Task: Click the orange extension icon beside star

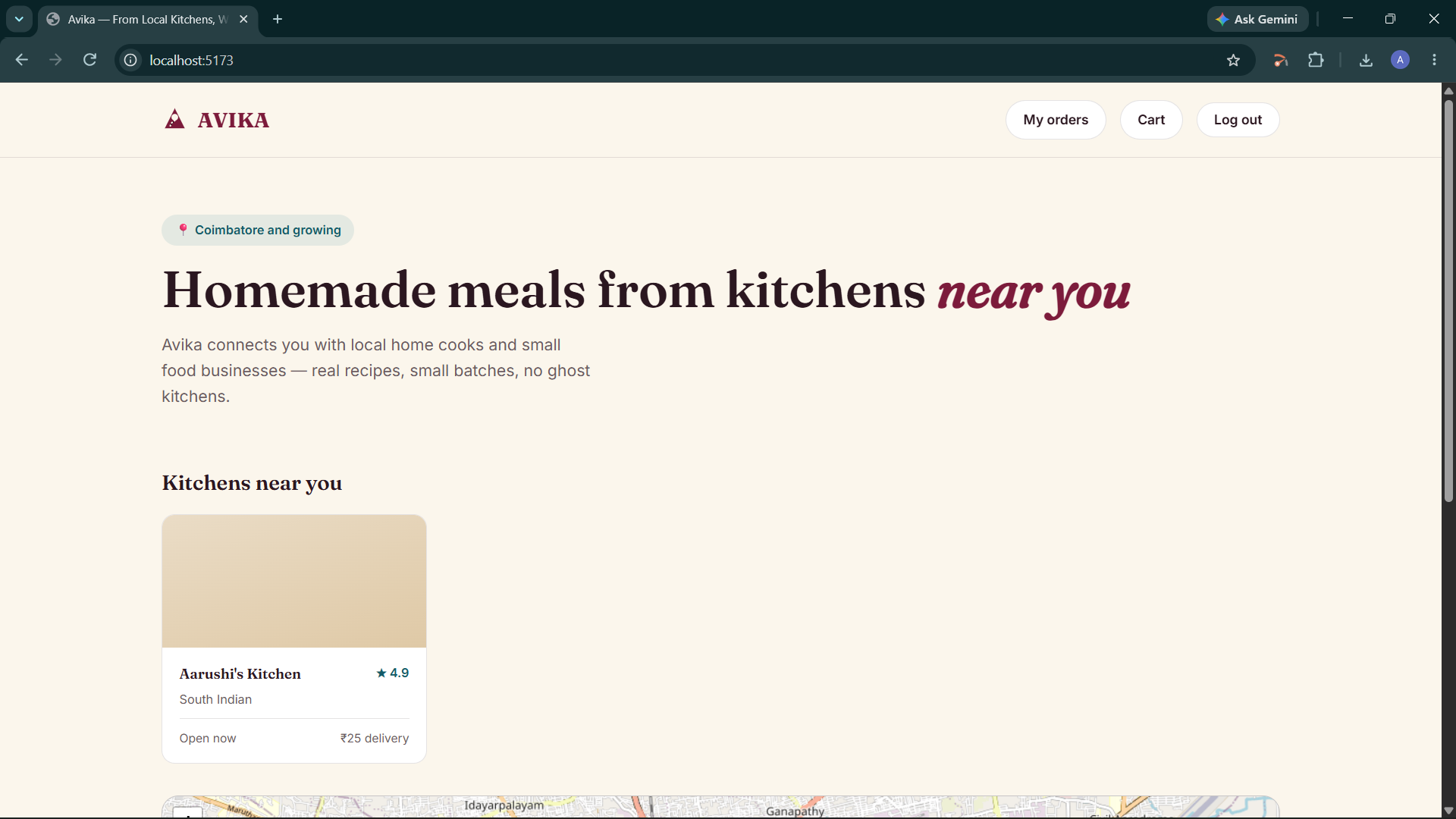Action: (1281, 60)
